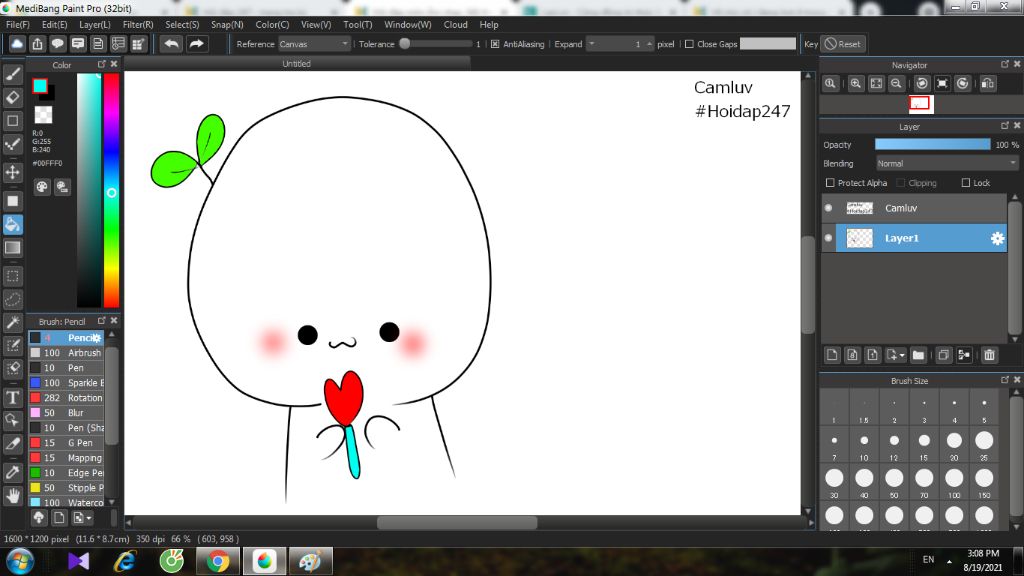The height and width of the screenshot is (576, 1024).
Task: Click the Flip view icon in Navigator
Action: tap(988, 84)
